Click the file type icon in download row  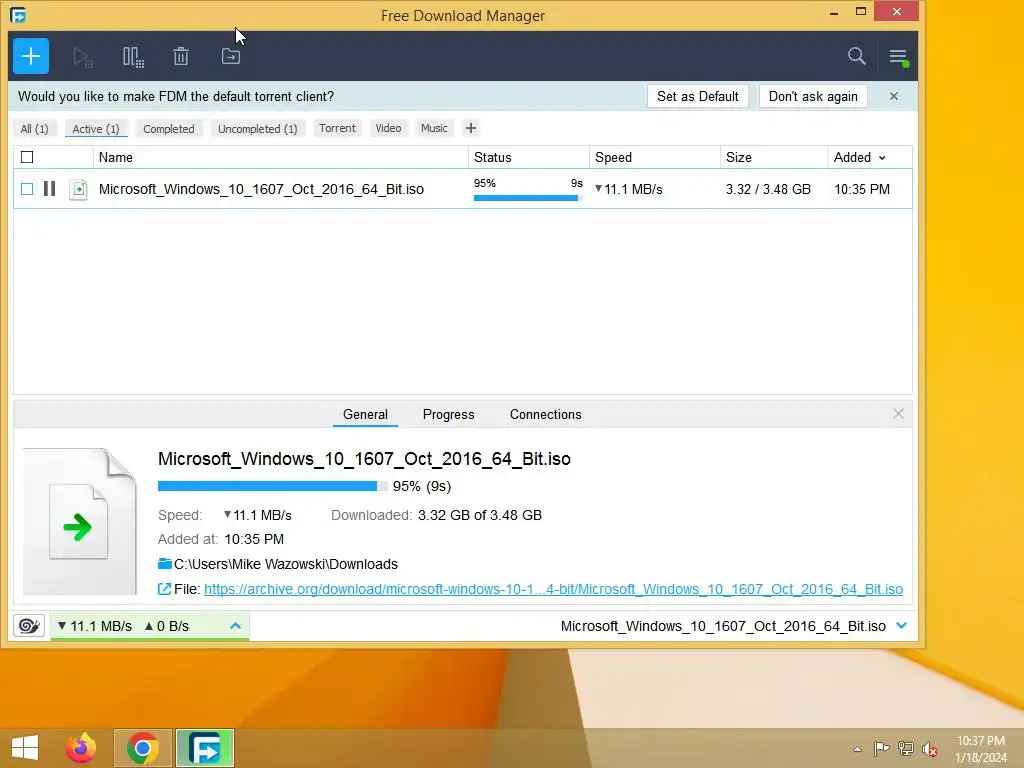(78, 189)
